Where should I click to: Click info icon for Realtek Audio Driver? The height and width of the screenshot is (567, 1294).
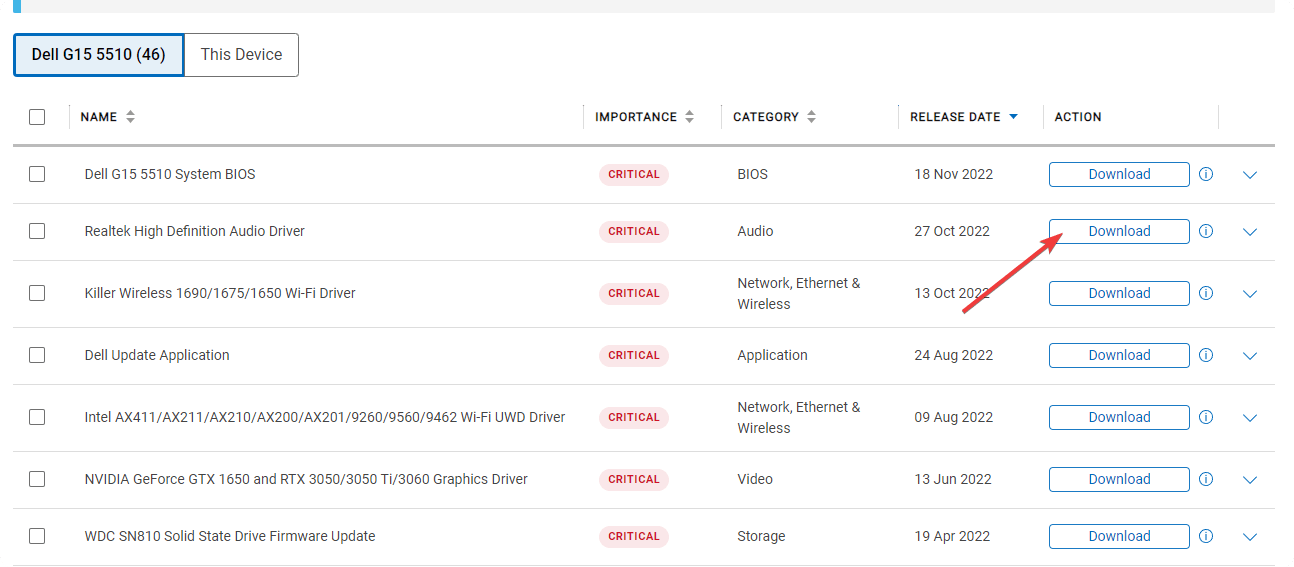1205,231
